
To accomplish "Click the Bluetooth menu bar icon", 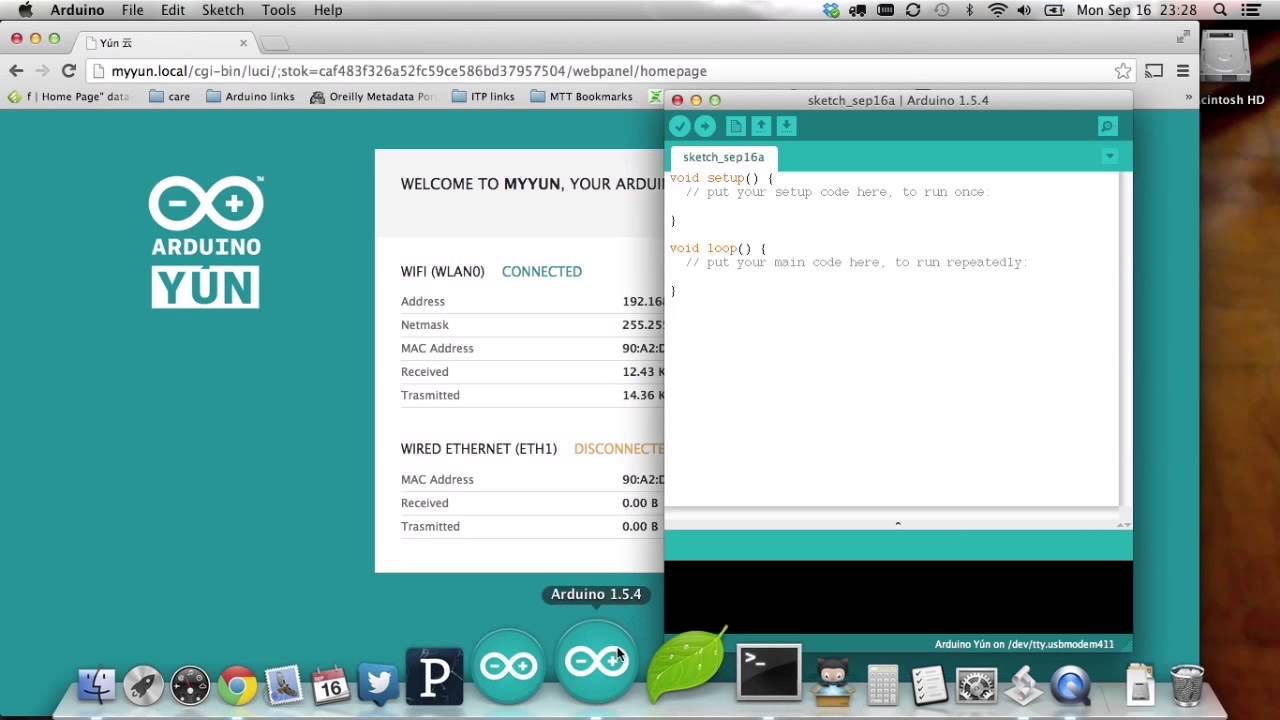I will pos(969,10).
